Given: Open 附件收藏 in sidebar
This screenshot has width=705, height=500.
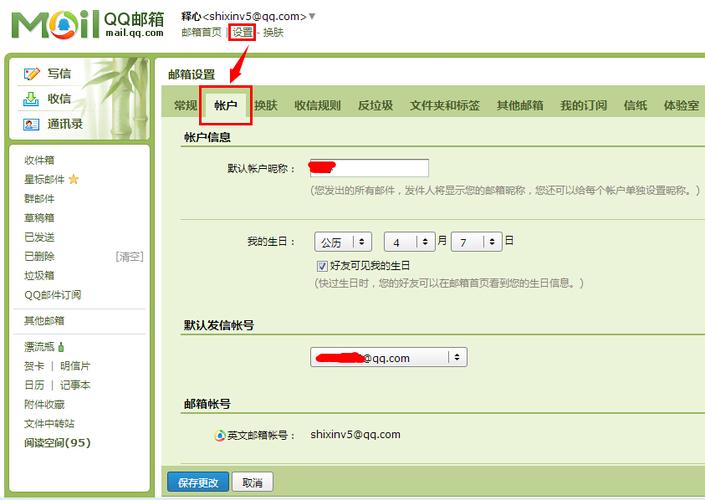Looking at the screenshot, I should (44, 405).
